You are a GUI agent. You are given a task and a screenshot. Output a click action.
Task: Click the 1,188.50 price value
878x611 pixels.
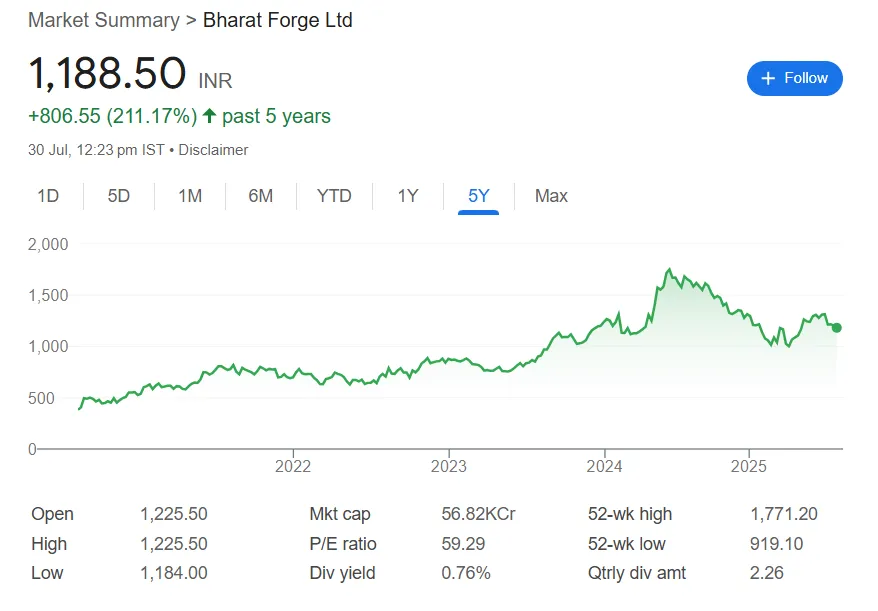(107, 73)
